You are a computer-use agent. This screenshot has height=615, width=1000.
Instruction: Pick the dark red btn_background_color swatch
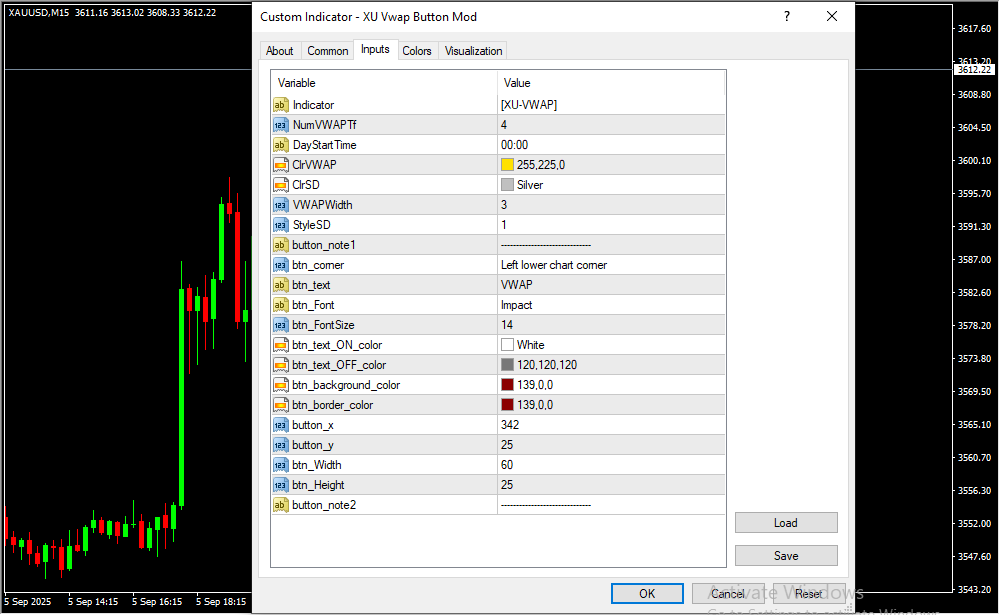coord(507,385)
